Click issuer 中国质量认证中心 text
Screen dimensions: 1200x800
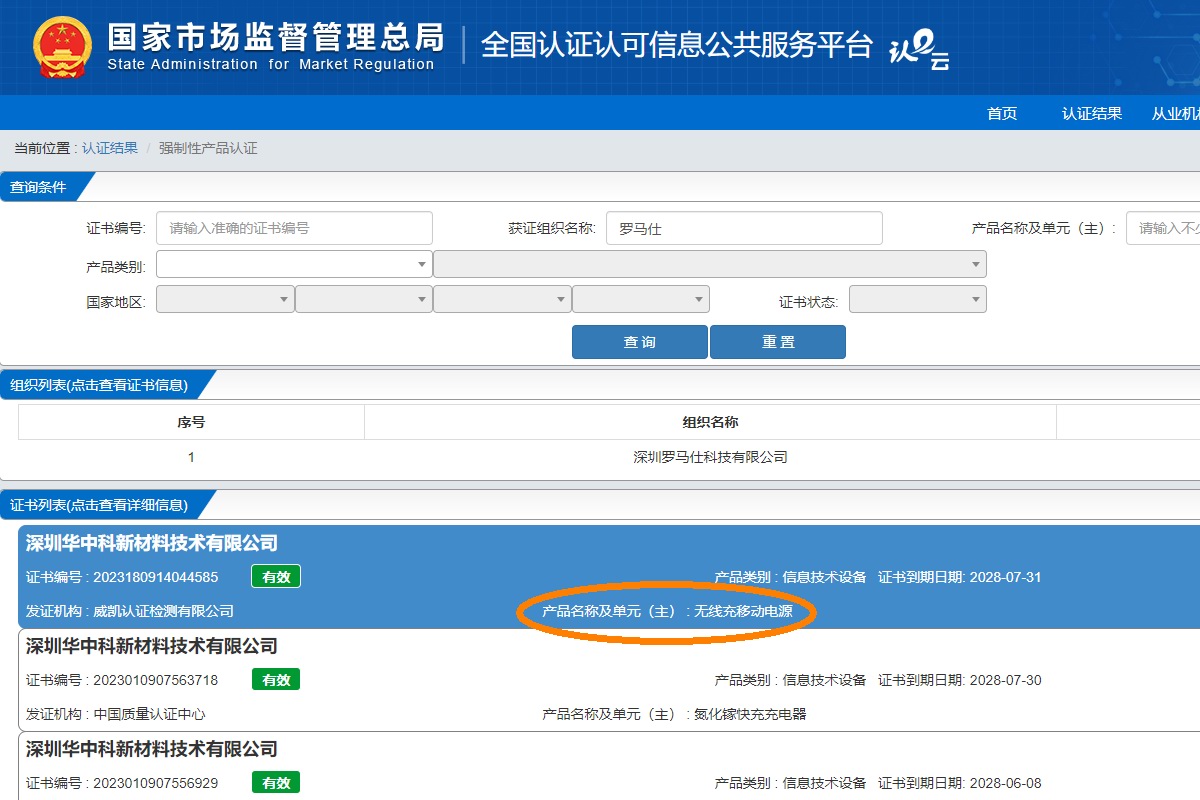pos(149,714)
